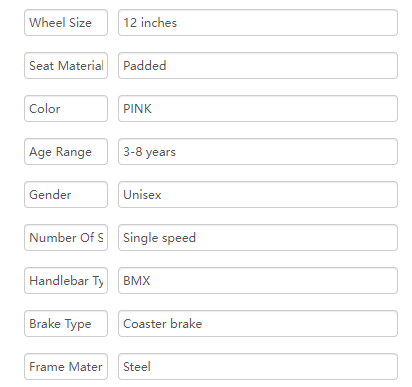Click the Single speed value field
This screenshot has height=387, width=412.
tap(258, 238)
